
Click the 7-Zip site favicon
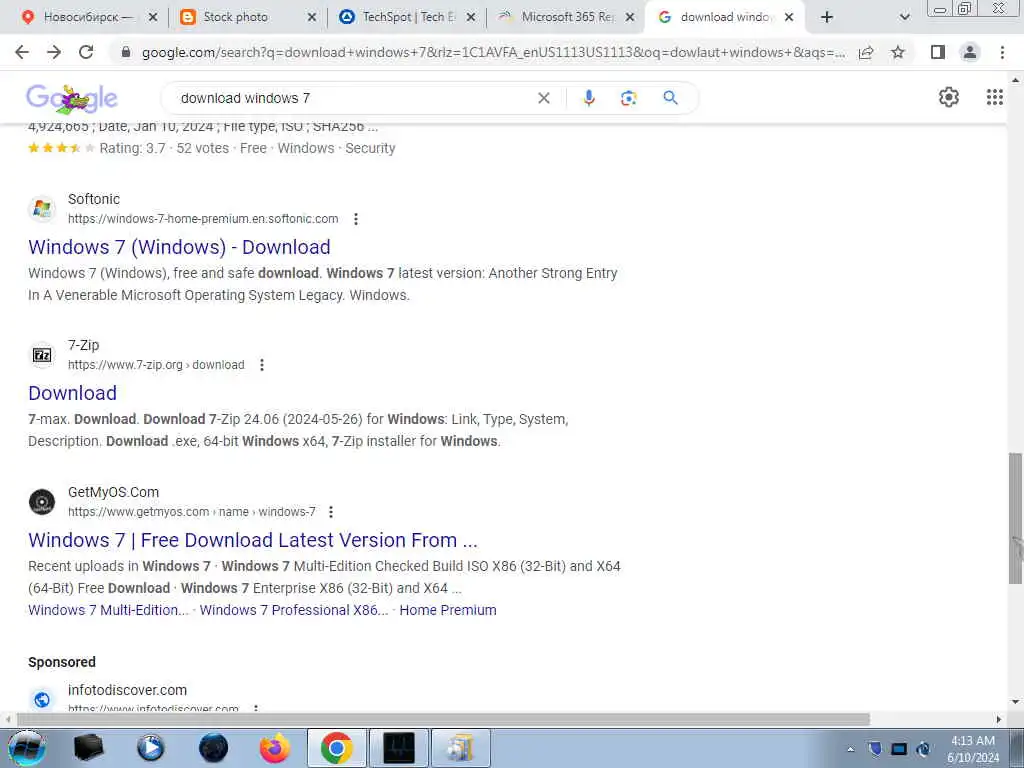42,355
